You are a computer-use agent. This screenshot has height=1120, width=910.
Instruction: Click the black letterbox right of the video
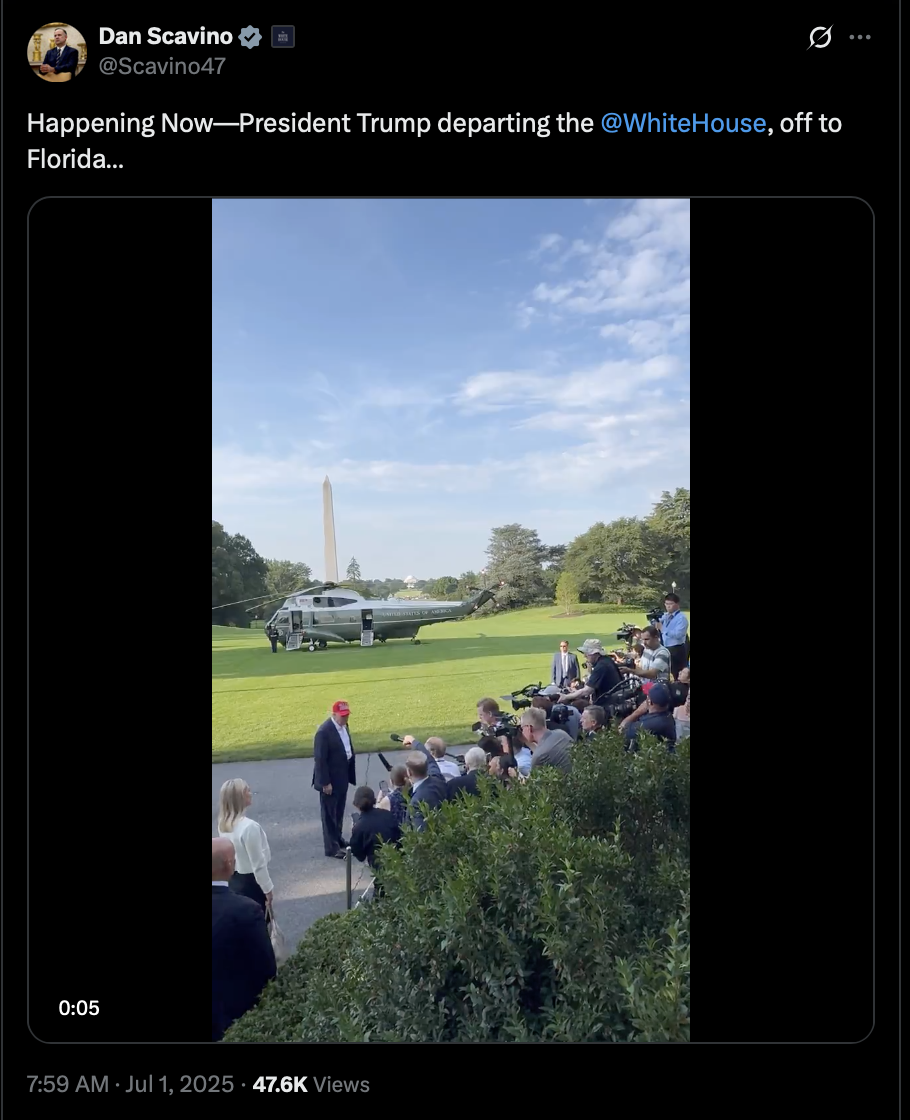click(781, 619)
